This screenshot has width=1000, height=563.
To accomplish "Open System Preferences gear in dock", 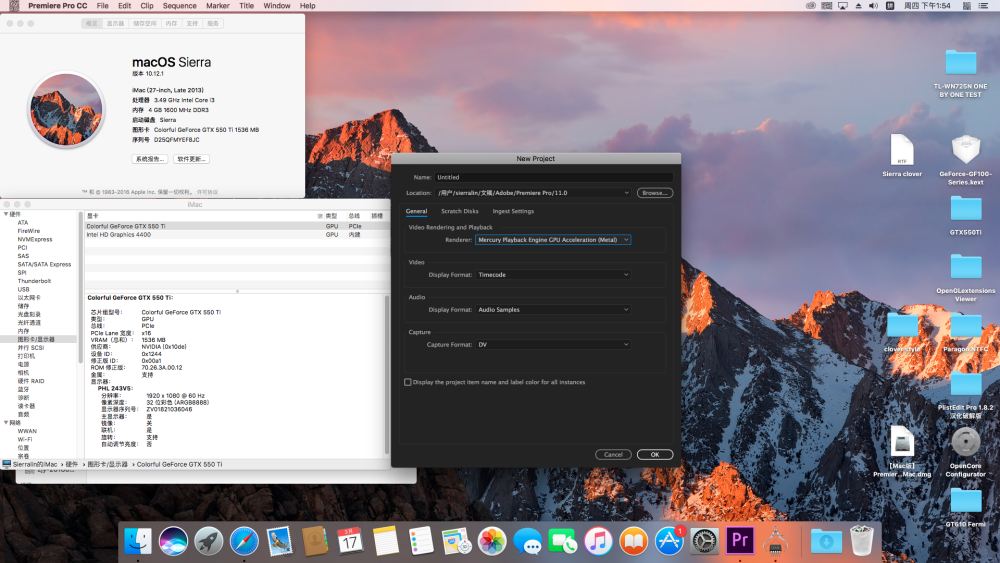I will [705, 541].
